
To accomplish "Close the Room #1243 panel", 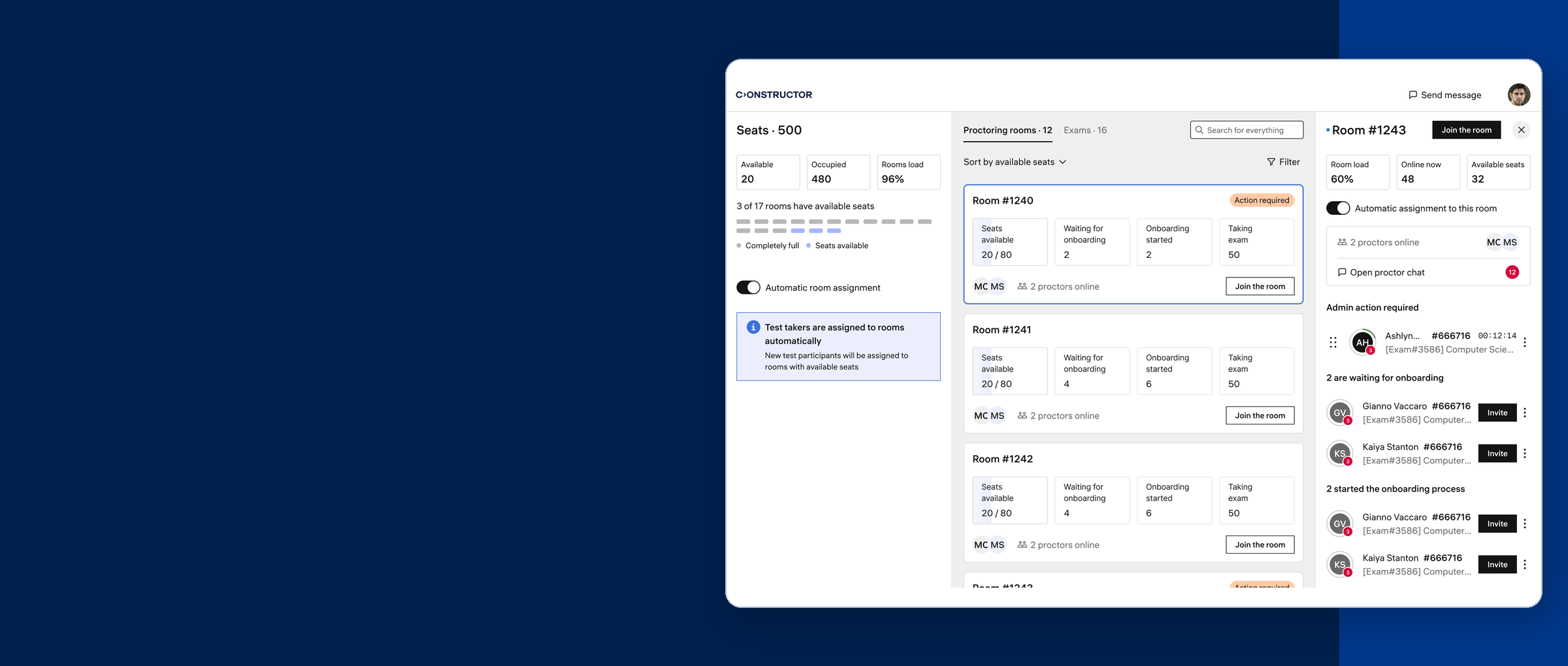I will tap(1521, 130).
